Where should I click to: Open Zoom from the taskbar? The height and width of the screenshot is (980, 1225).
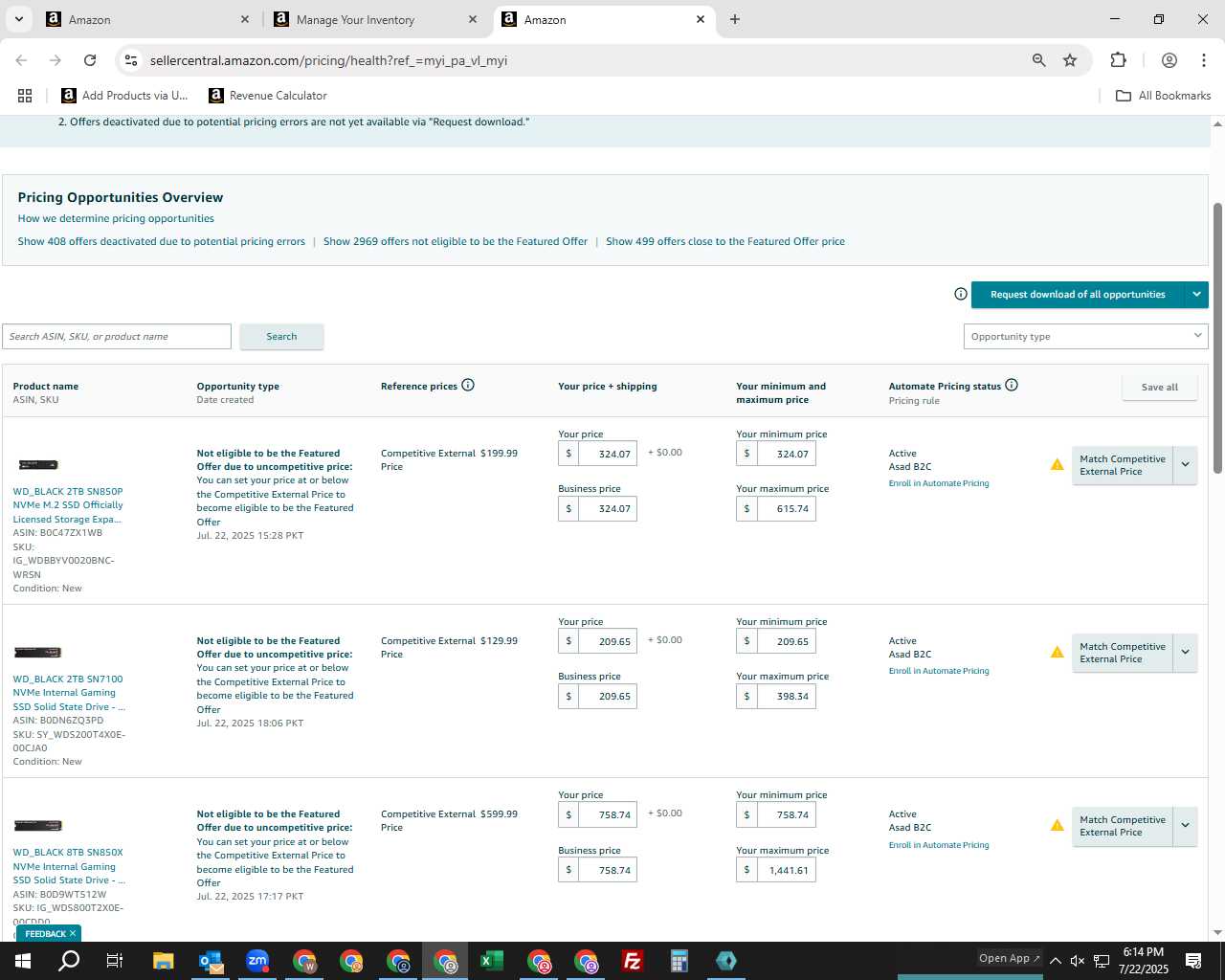point(257,961)
